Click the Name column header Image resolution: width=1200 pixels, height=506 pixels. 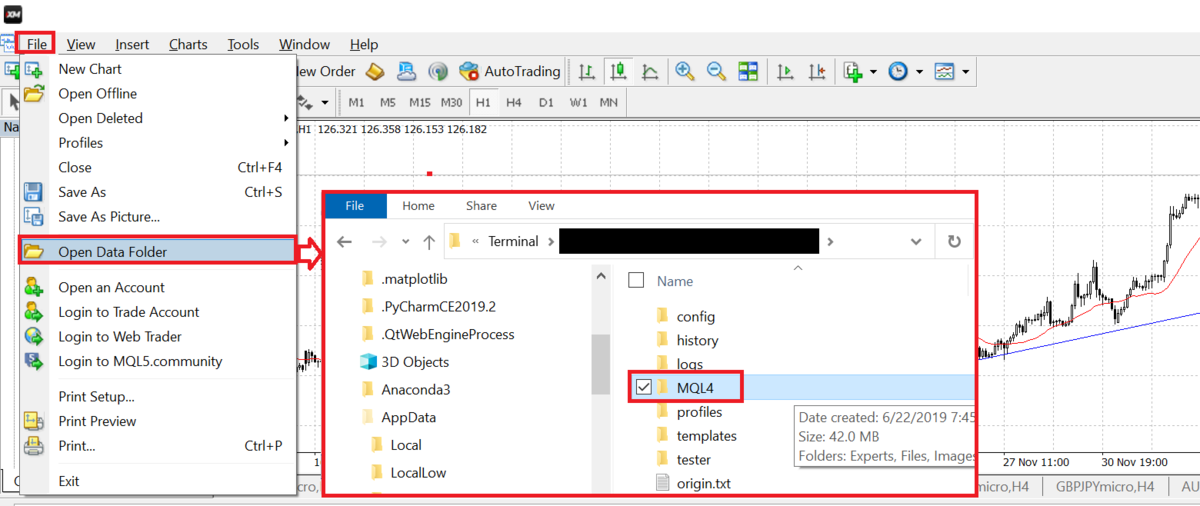tap(676, 281)
